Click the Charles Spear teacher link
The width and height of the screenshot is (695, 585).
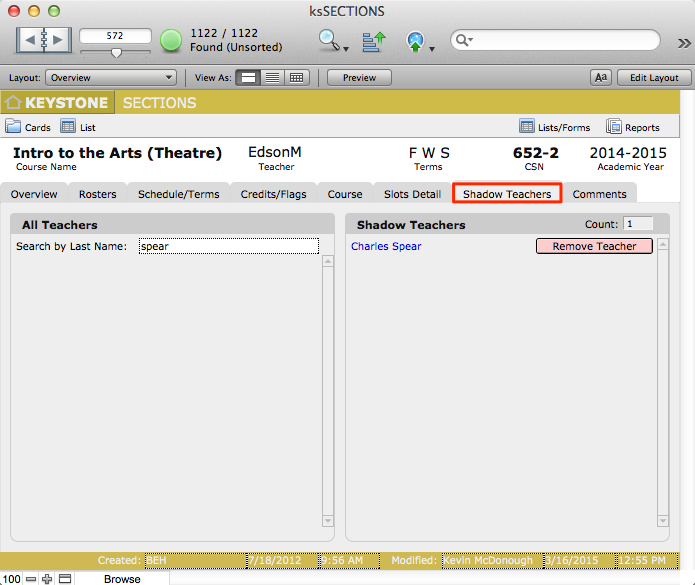coord(386,246)
